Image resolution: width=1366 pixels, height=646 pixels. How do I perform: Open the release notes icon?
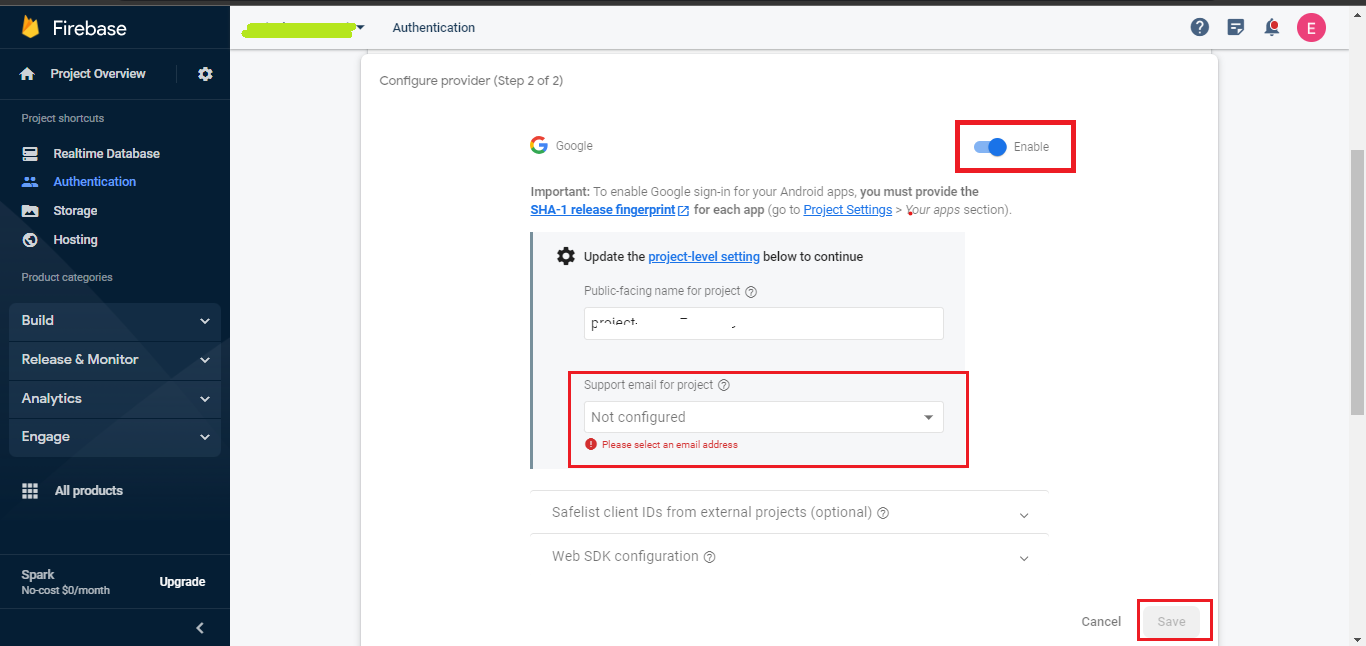pyautogui.click(x=1236, y=28)
